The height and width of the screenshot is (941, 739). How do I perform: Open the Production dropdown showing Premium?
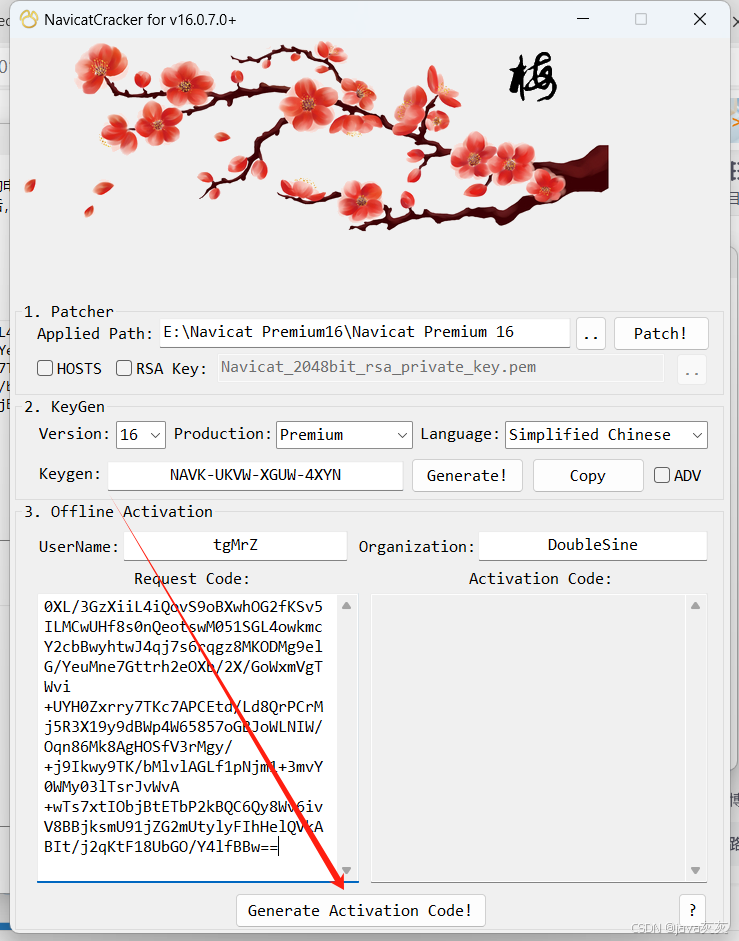pyautogui.click(x=344, y=434)
